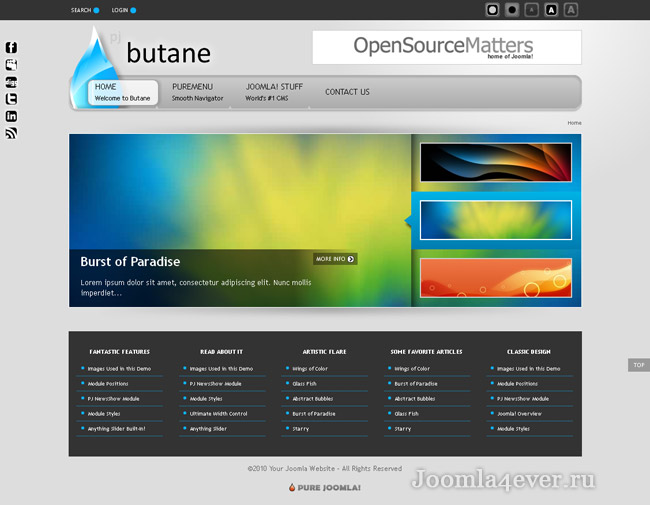The height and width of the screenshot is (505, 650).
Task: Open Images Used in this Demo under Fantastic Features
Action: [x=119, y=369]
